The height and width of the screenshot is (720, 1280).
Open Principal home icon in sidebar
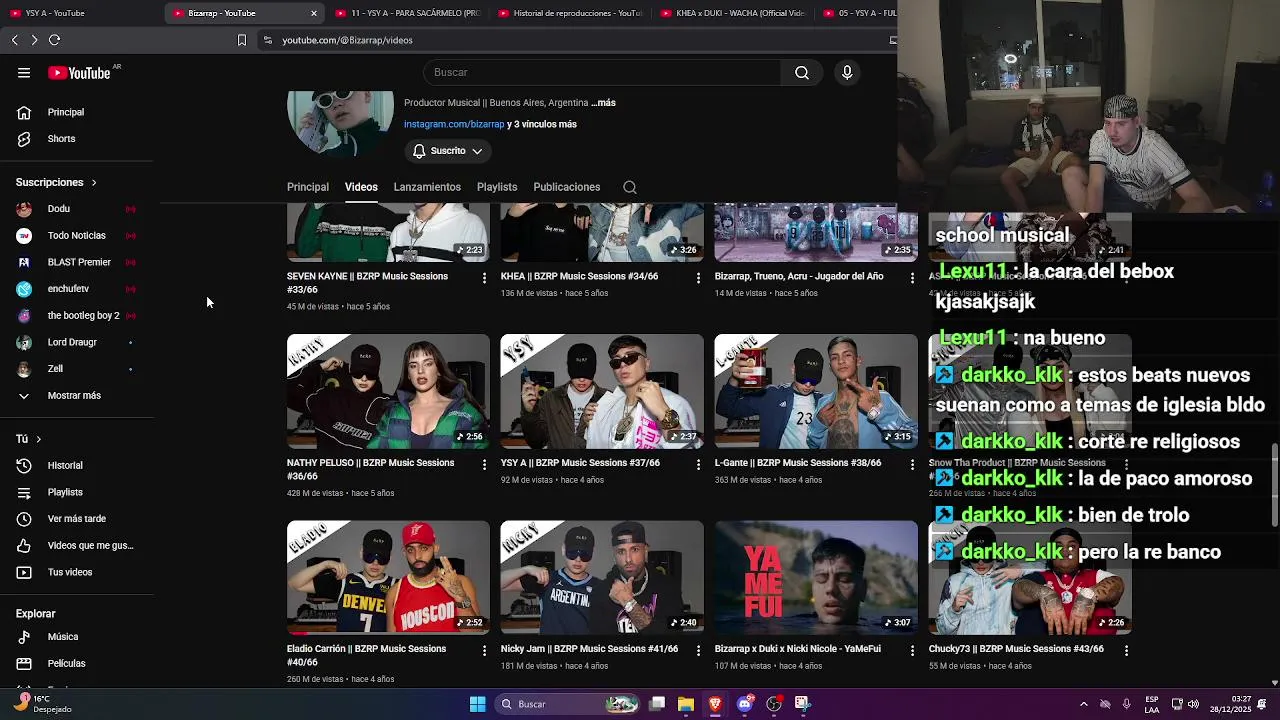(x=24, y=112)
